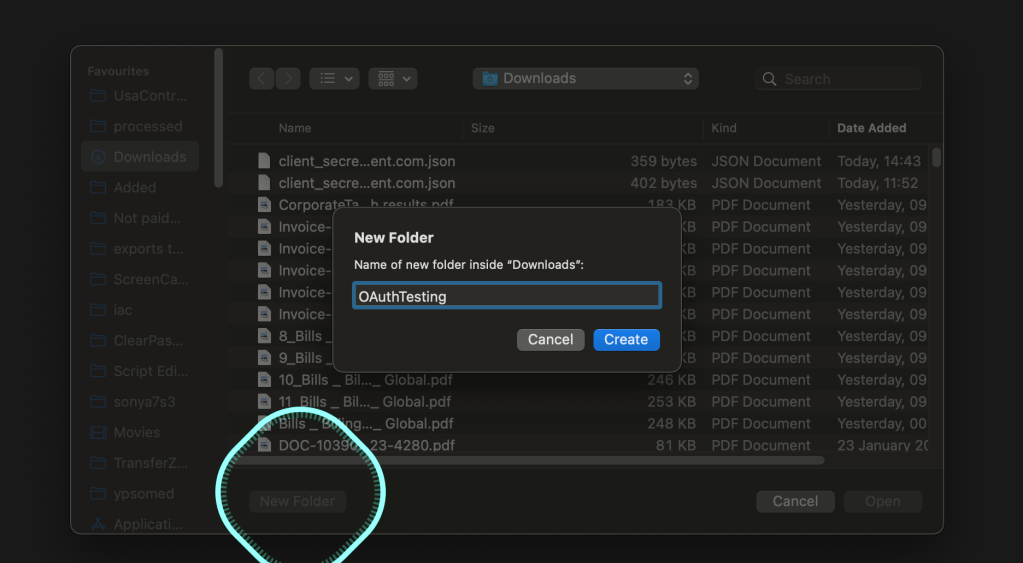The width and height of the screenshot is (1023, 563).
Task: Select the processed folder in sidebar
Action: tap(140, 127)
